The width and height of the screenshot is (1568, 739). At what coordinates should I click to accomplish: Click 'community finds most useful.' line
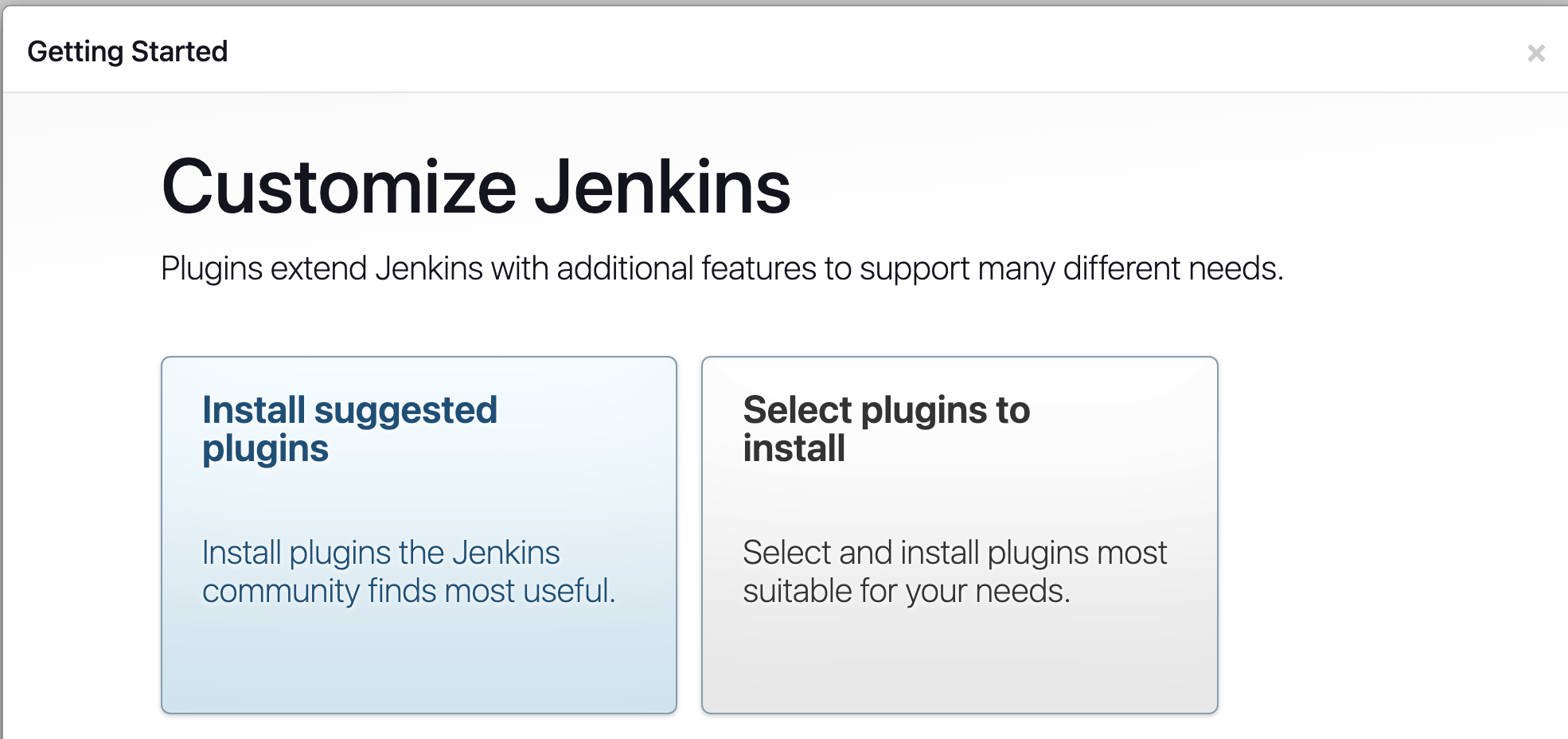coord(409,592)
